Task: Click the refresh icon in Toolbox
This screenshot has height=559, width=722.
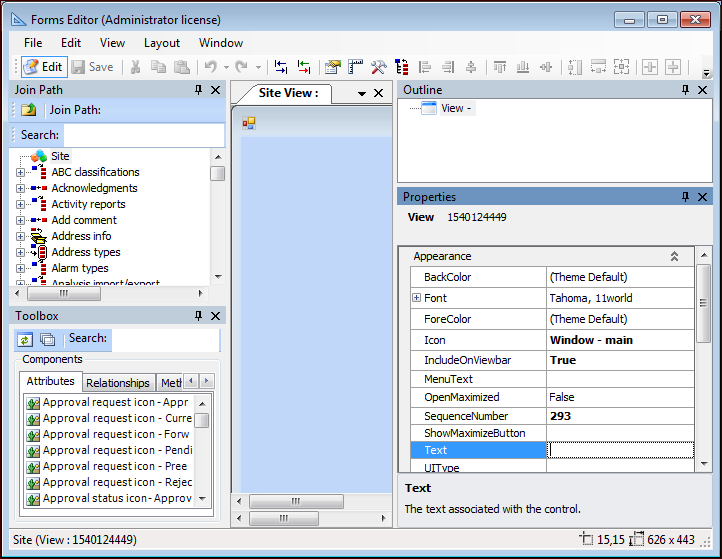Action: (x=25, y=339)
